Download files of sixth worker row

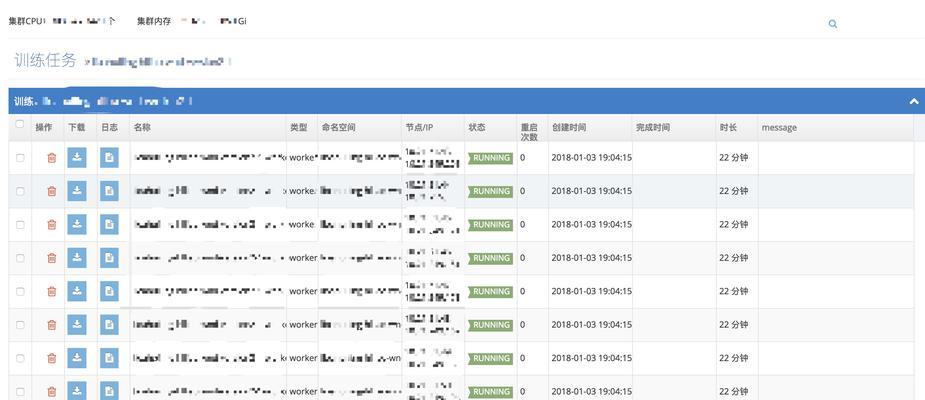point(77,324)
